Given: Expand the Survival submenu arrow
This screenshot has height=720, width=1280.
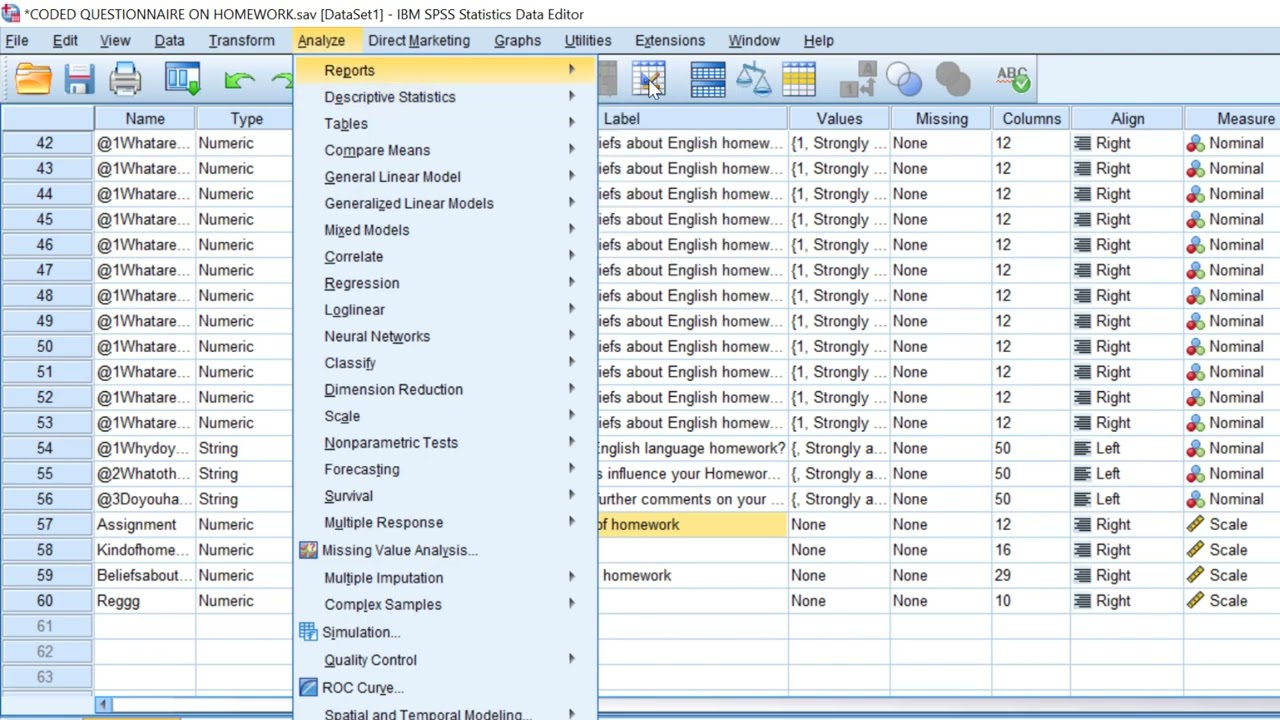Looking at the screenshot, I should tap(572, 496).
